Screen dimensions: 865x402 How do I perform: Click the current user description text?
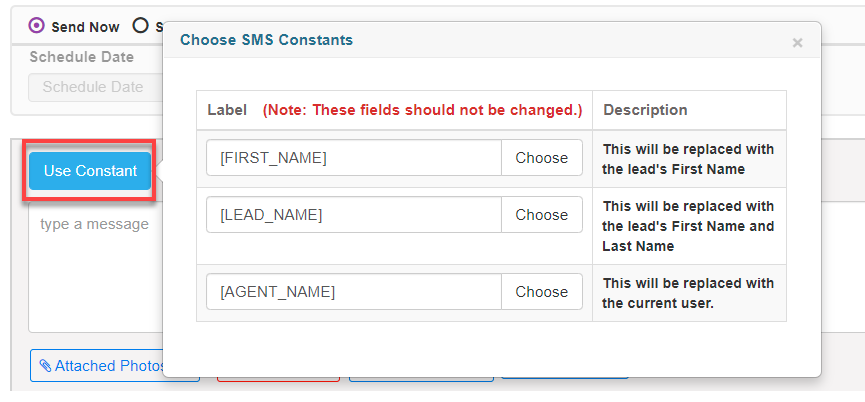(688, 292)
